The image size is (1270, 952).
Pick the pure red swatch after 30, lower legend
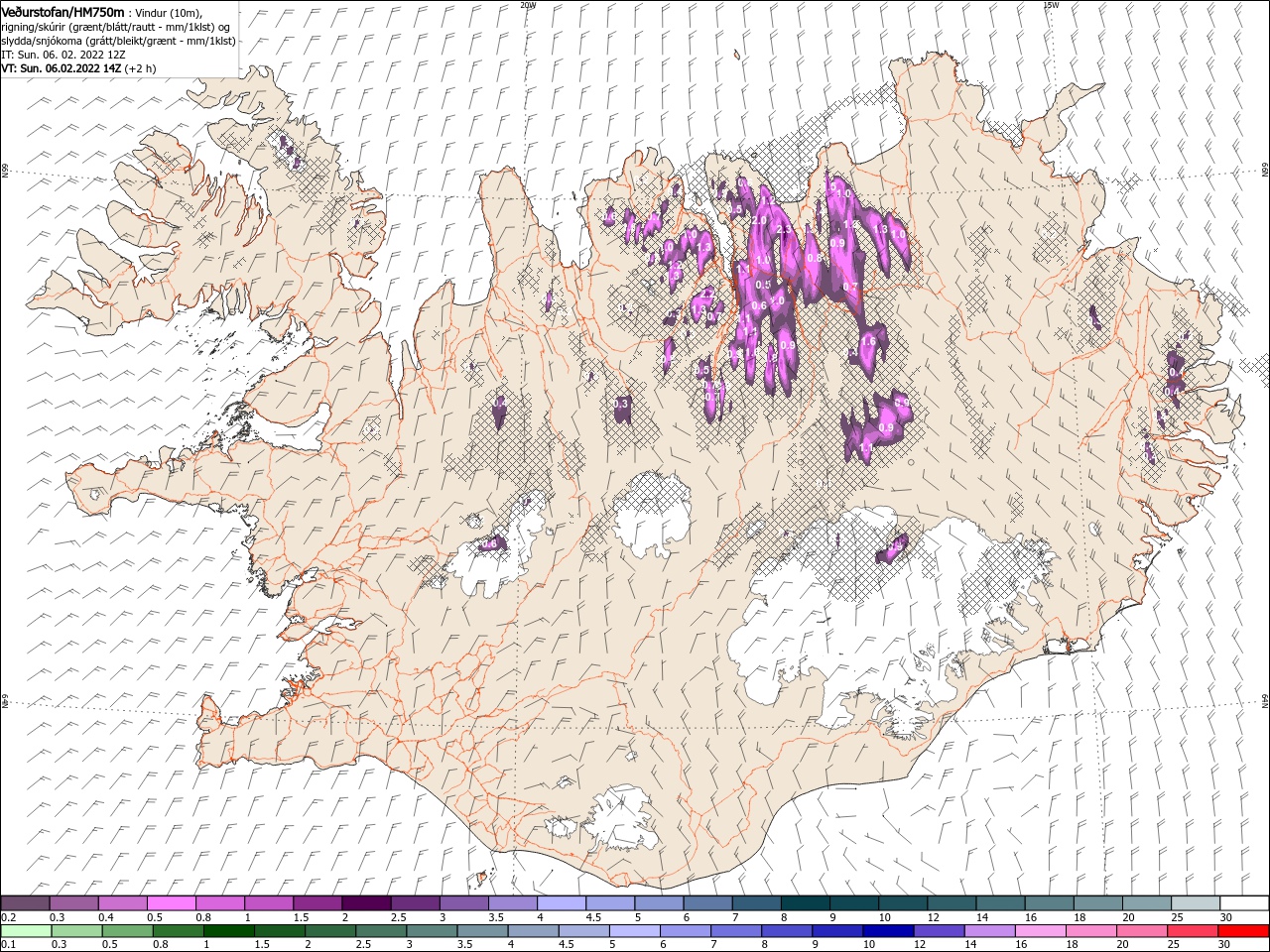[x=1243, y=931]
